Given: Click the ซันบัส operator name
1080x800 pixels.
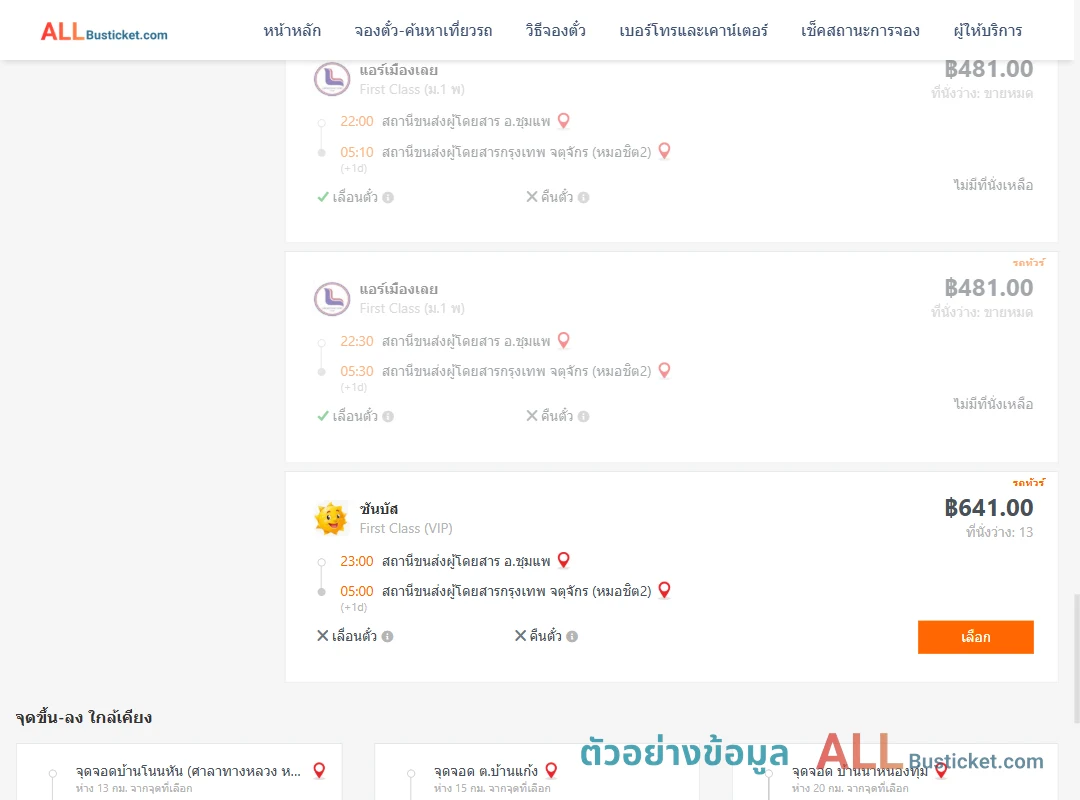Looking at the screenshot, I should tap(379, 509).
